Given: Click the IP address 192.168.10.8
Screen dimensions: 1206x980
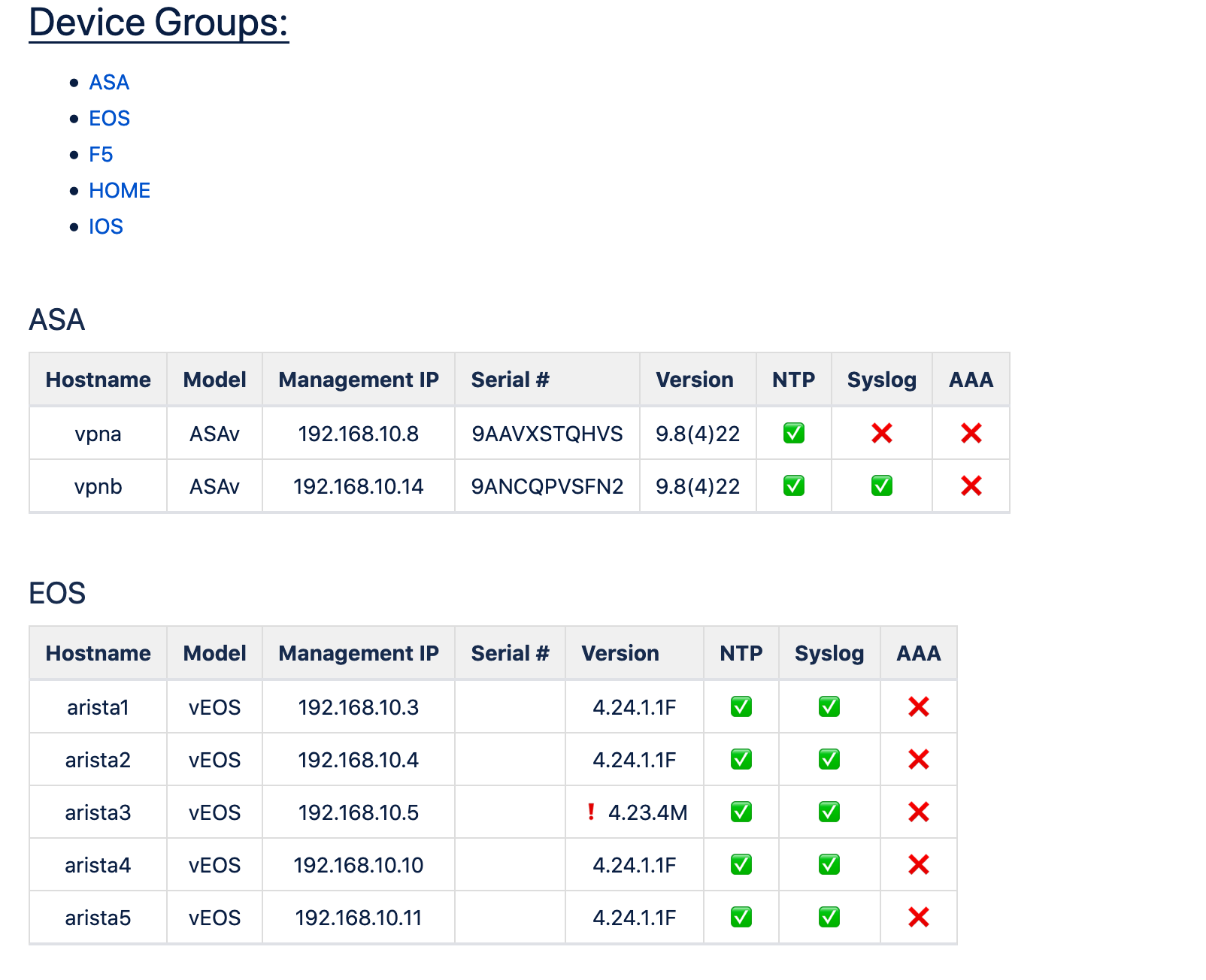Looking at the screenshot, I should pos(359,434).
